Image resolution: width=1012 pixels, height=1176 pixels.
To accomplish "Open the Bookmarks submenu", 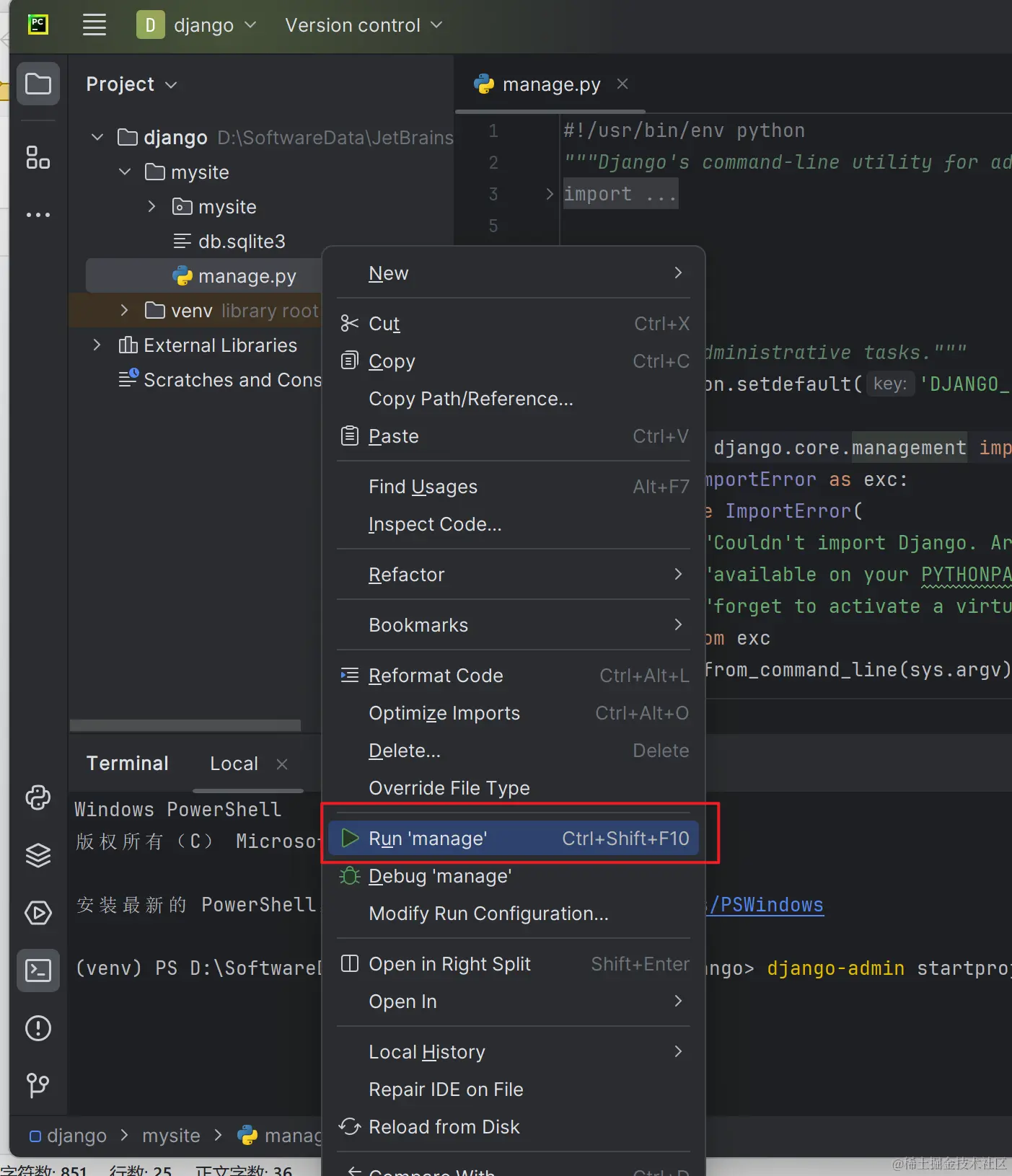I will click(x=514, y=625).
